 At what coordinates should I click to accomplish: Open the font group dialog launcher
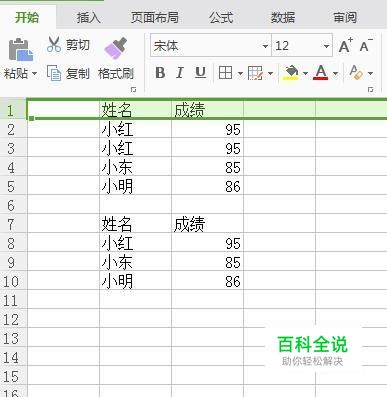[370, 89]
